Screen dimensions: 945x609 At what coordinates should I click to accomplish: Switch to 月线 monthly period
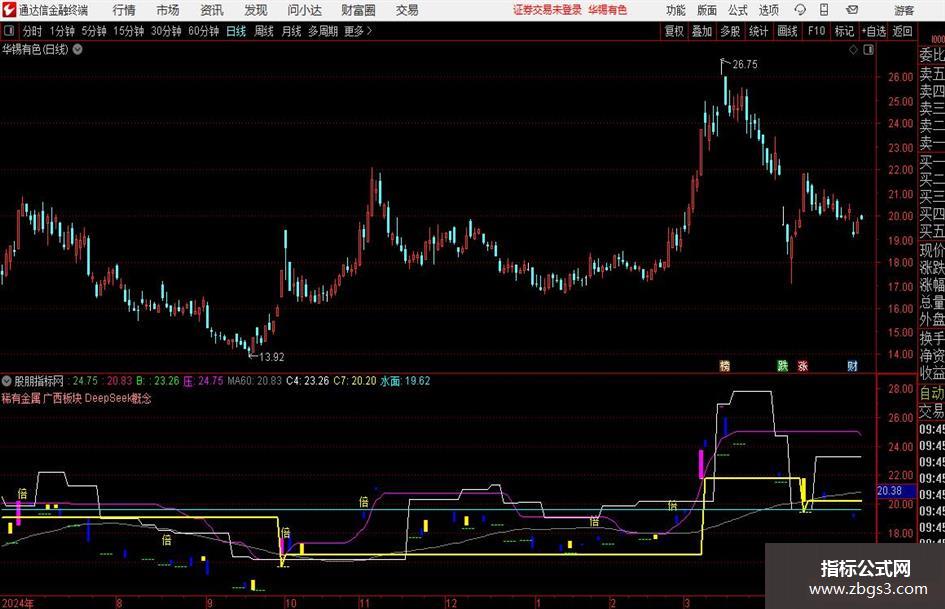291,31
